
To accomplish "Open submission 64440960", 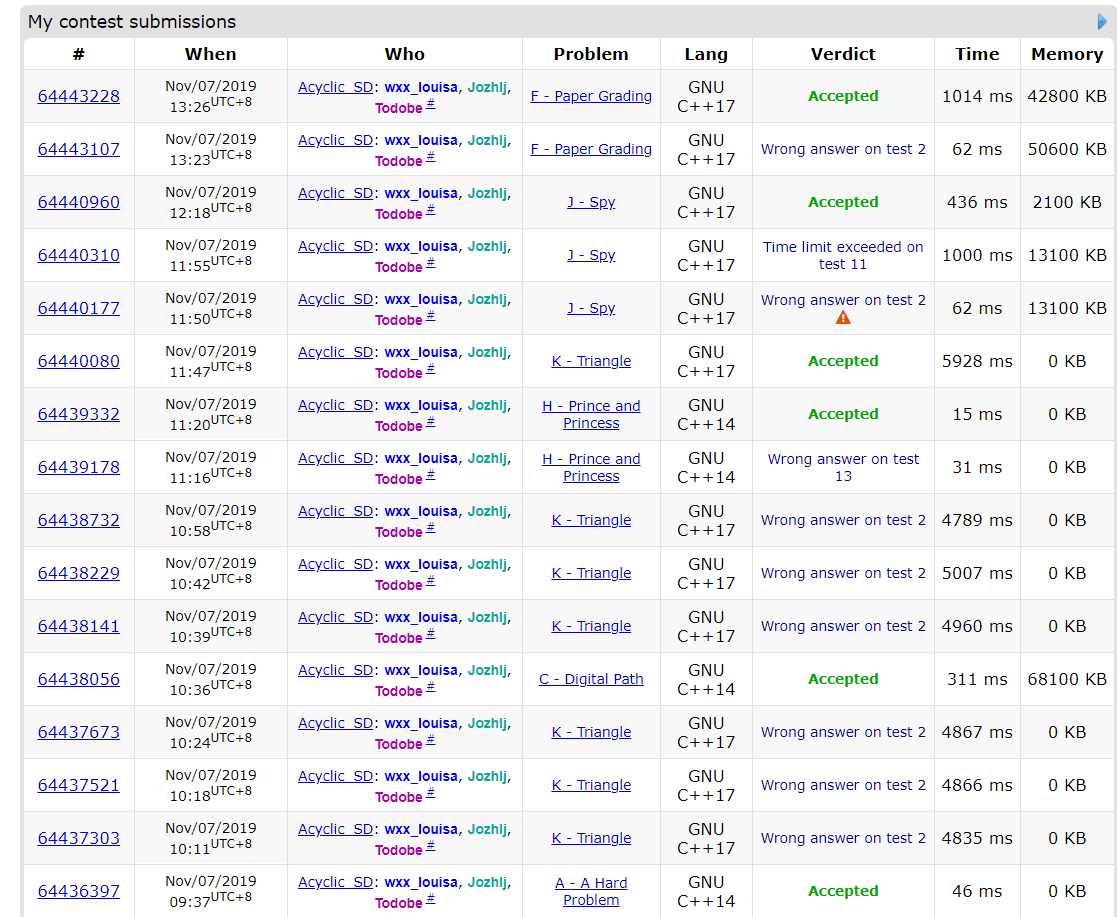I will [79, 202].
